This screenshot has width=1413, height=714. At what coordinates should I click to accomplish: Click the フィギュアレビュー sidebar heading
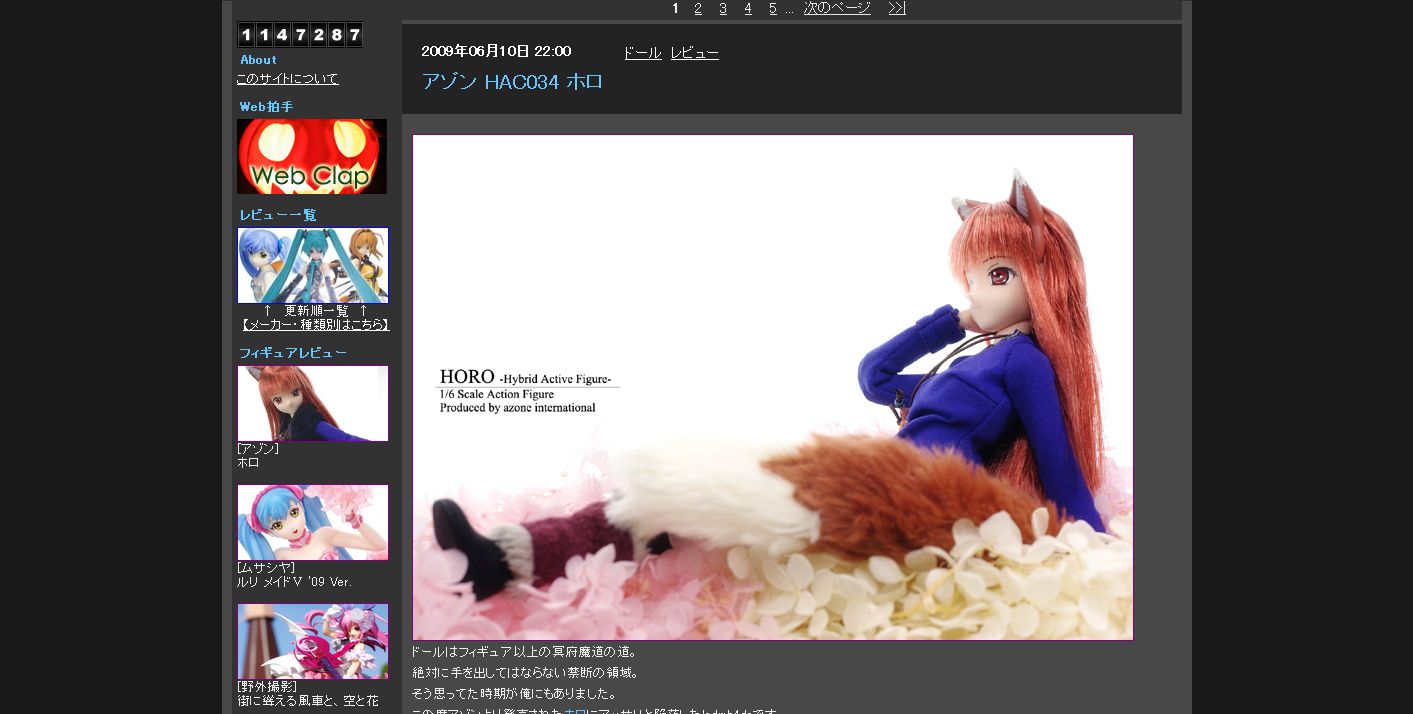click(x=293, y=353)
